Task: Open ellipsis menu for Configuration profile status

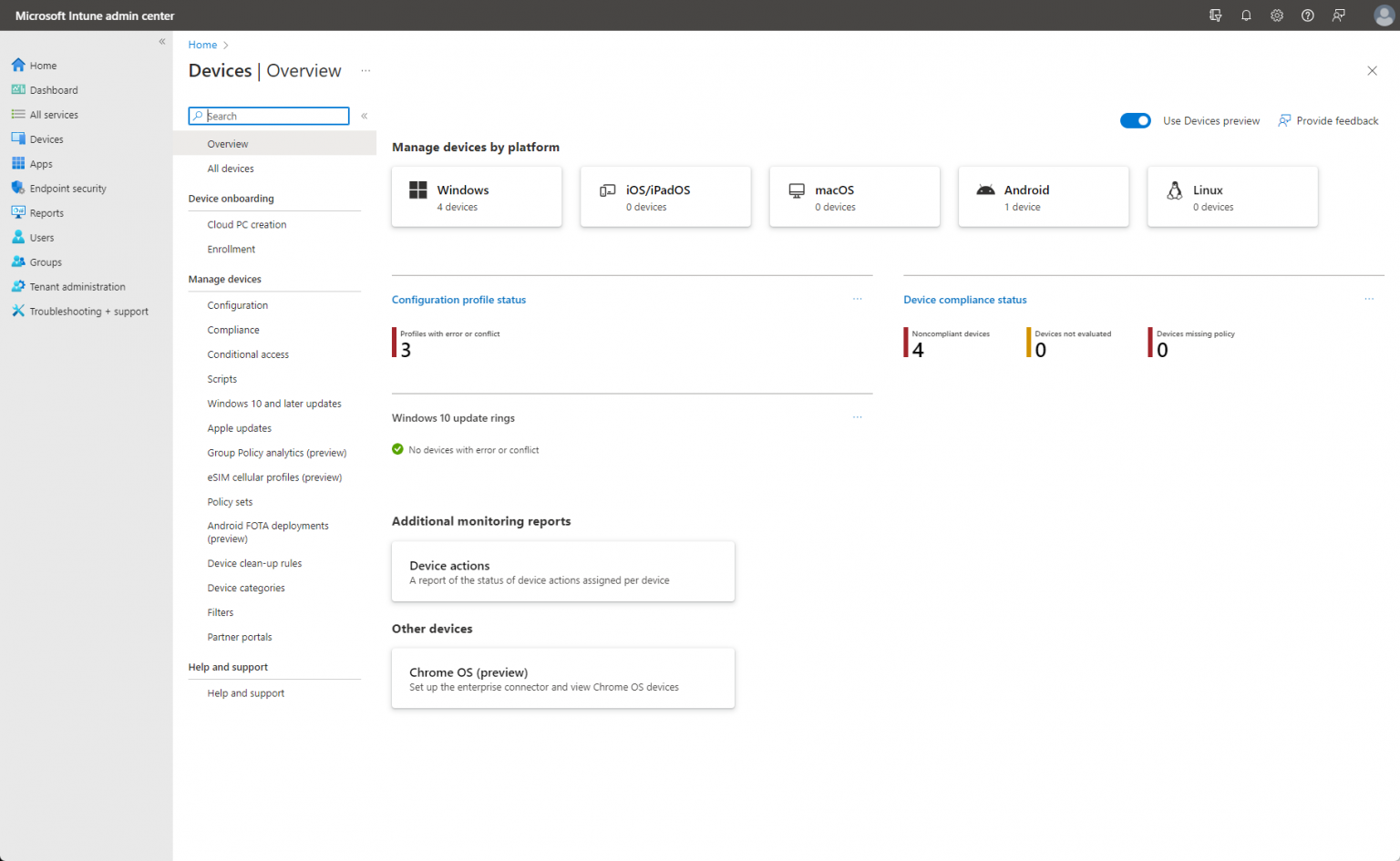Action: click(858, 299)
